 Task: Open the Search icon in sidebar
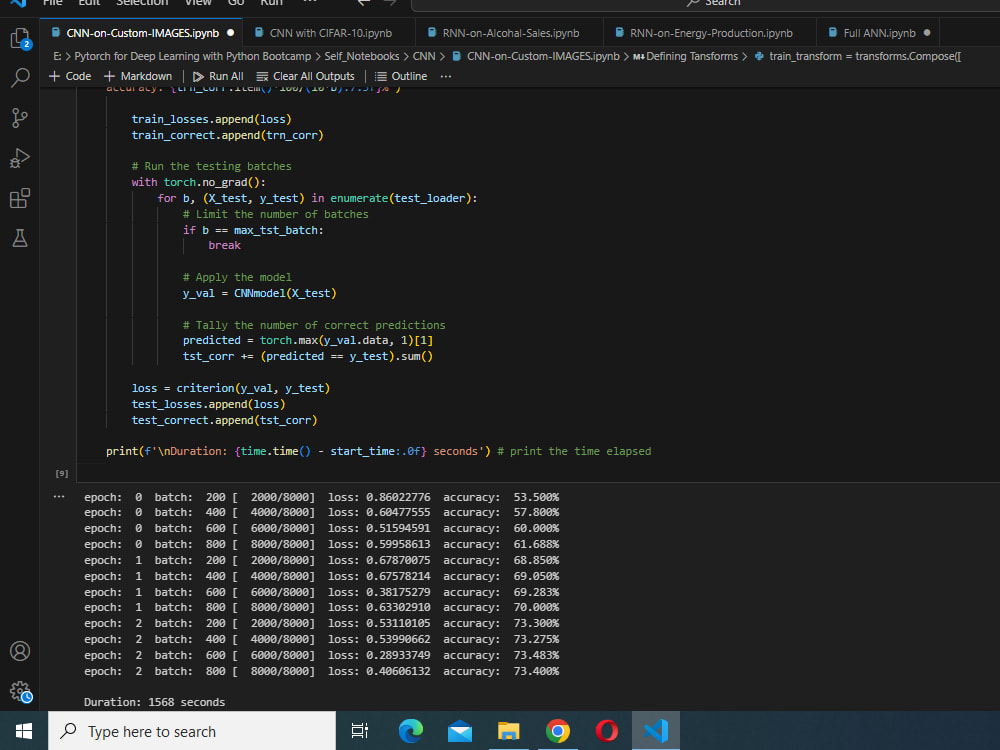(x=20, y=78)
